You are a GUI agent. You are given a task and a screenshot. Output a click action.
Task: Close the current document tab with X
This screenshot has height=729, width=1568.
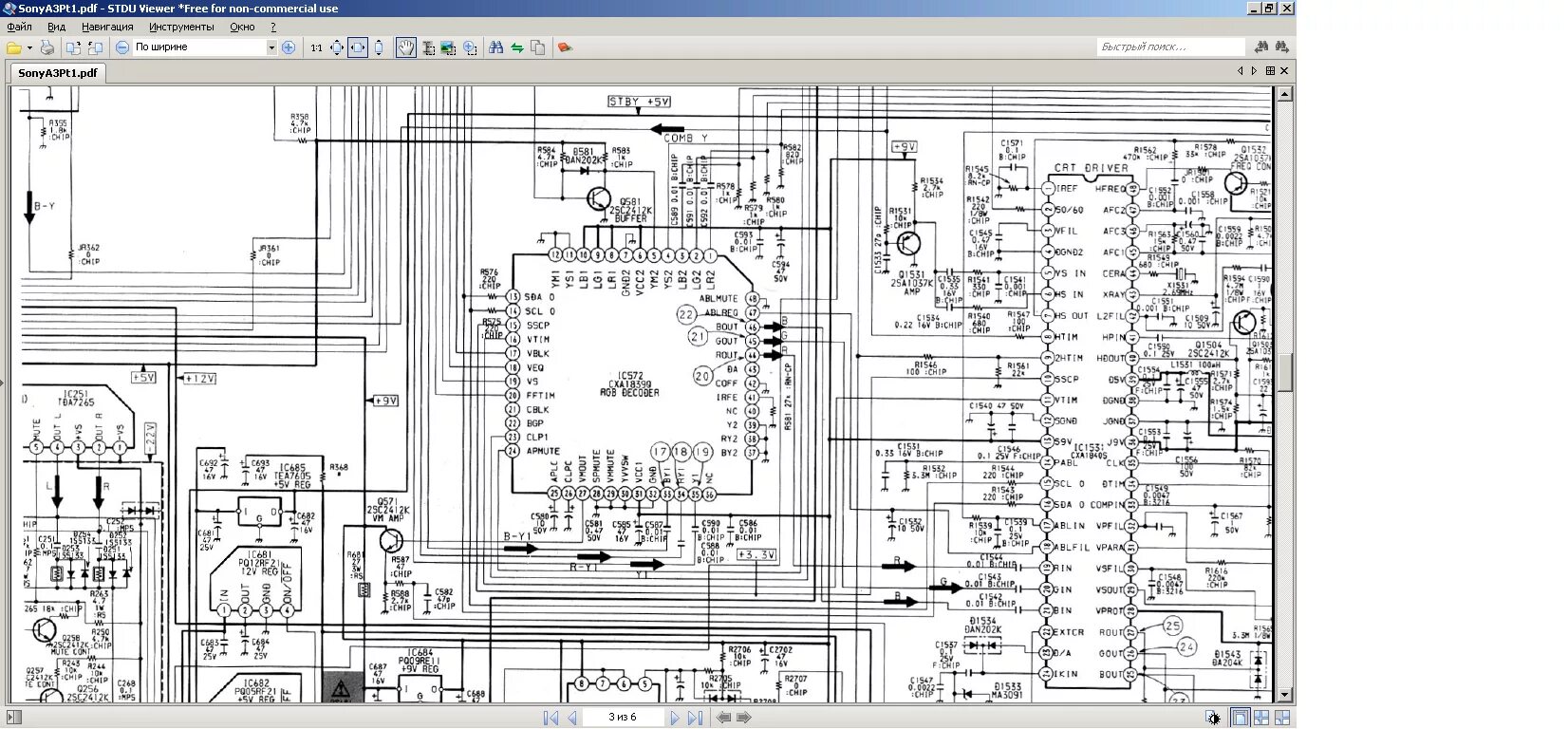[1284, 71]
